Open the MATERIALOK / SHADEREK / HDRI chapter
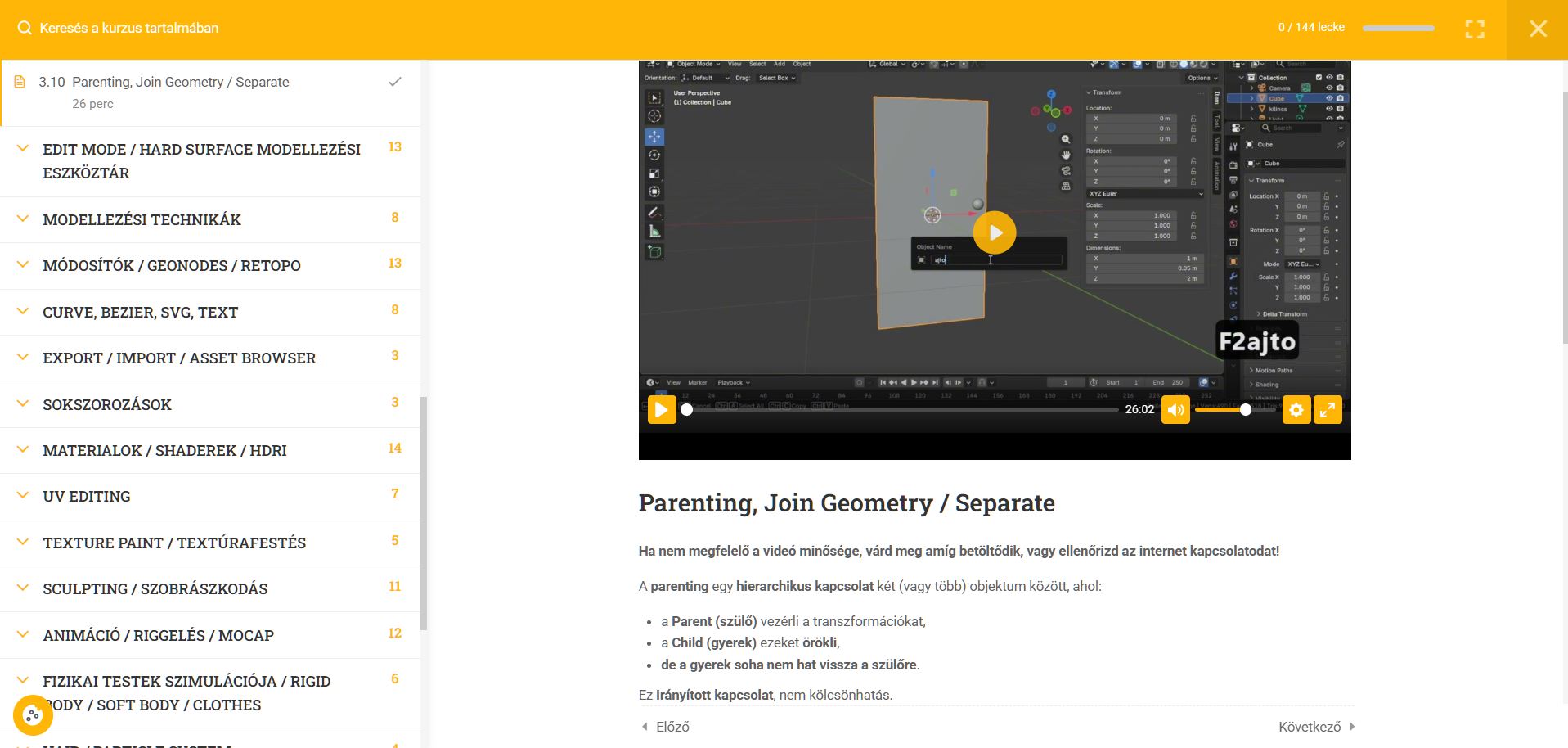 click(x=164, y=450)
